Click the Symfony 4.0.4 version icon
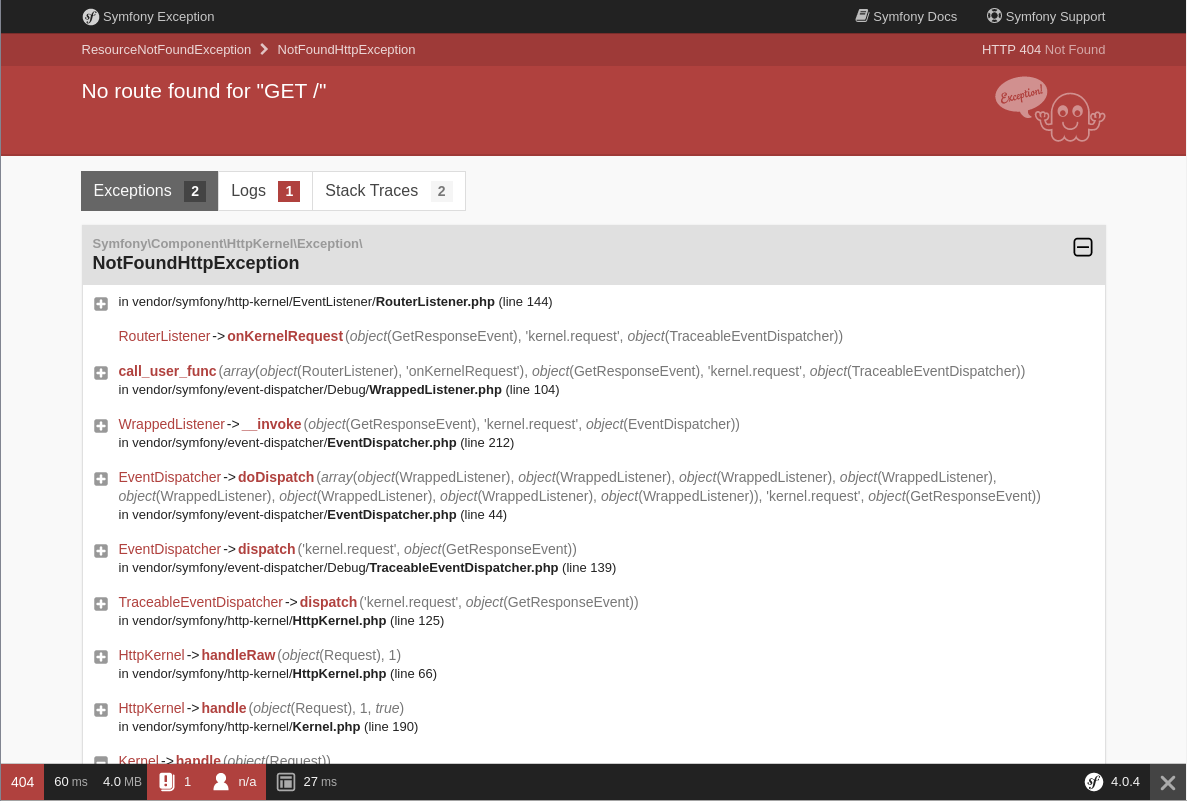This screenshot has height=801, width=1187. point(1094,782)
